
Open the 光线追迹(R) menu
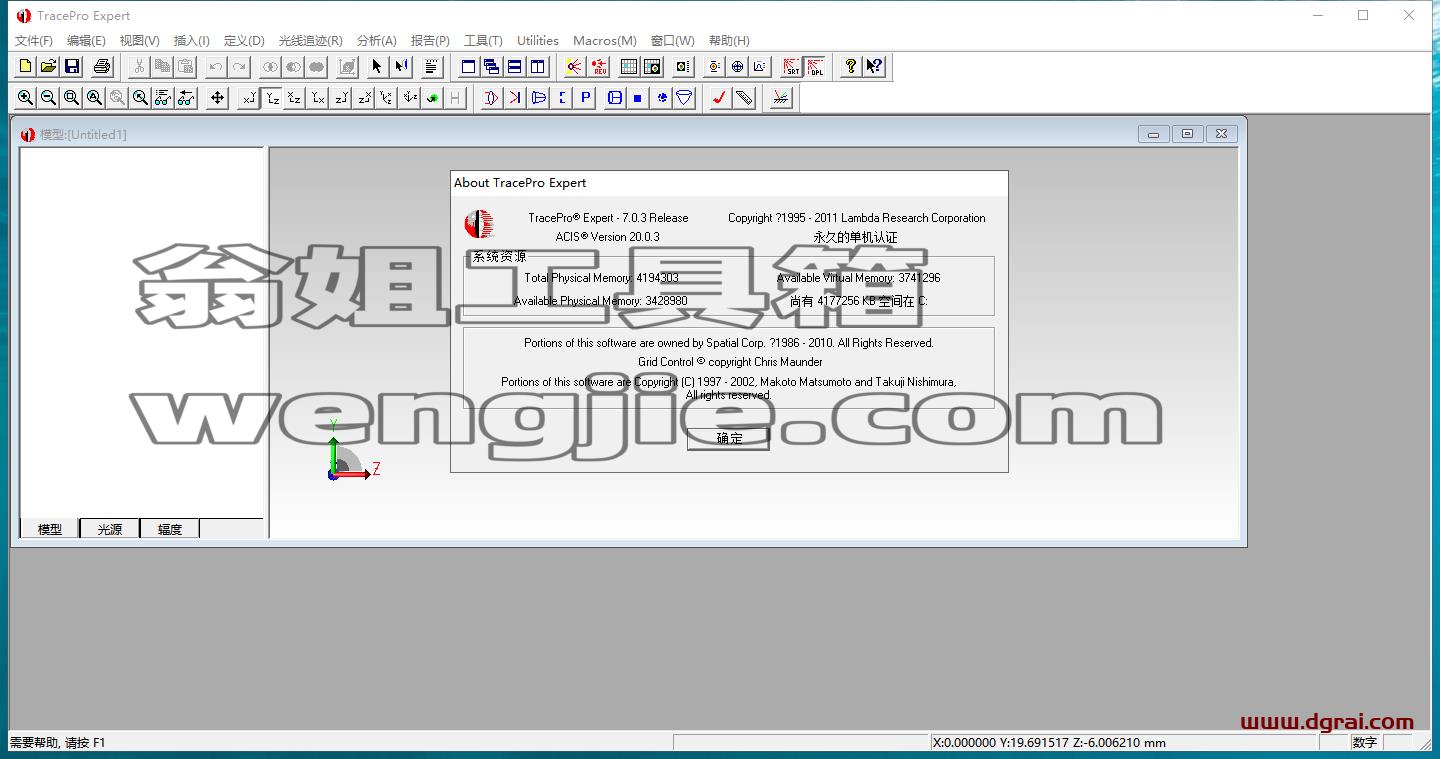click(310, 41)
